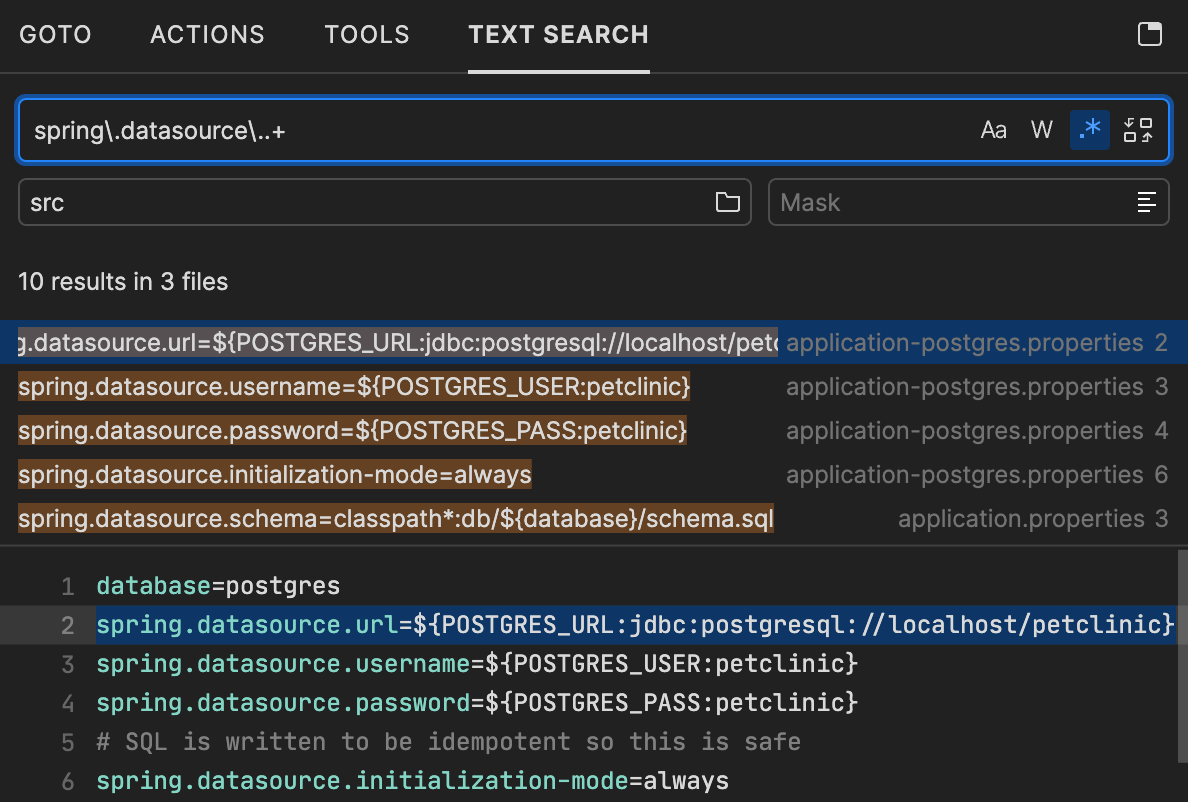Disable the regex search option

pos(1090,130)
